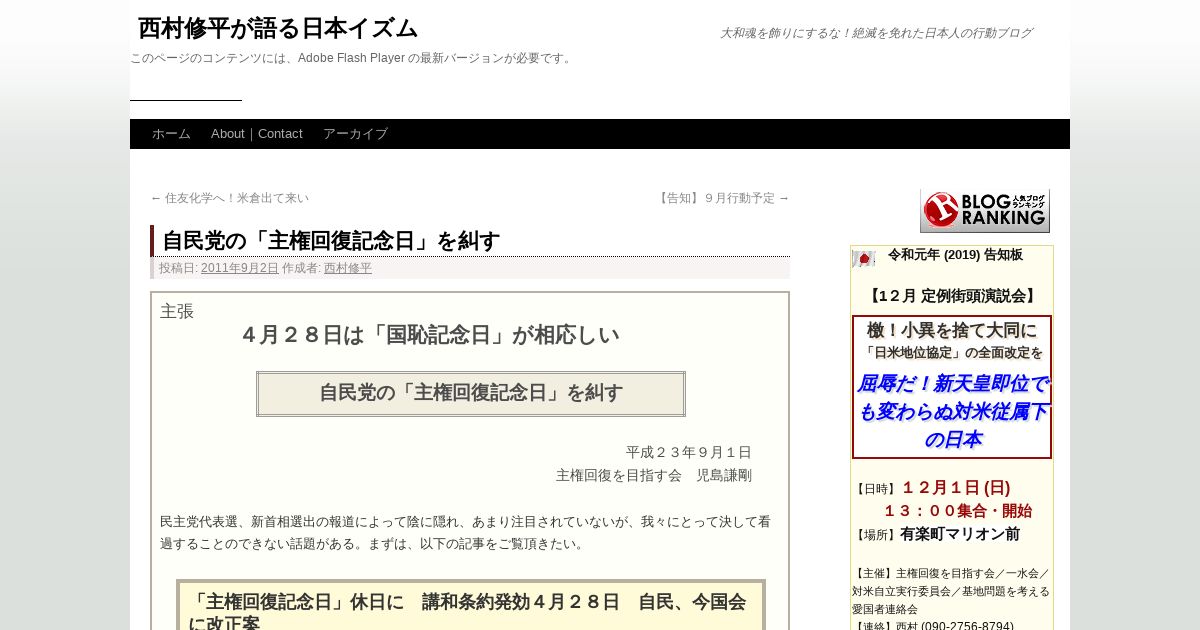1200x630 pixels.
Task: Click the paragraph starting 民主党代表選、新首相選出
Action: pos(465,533)
